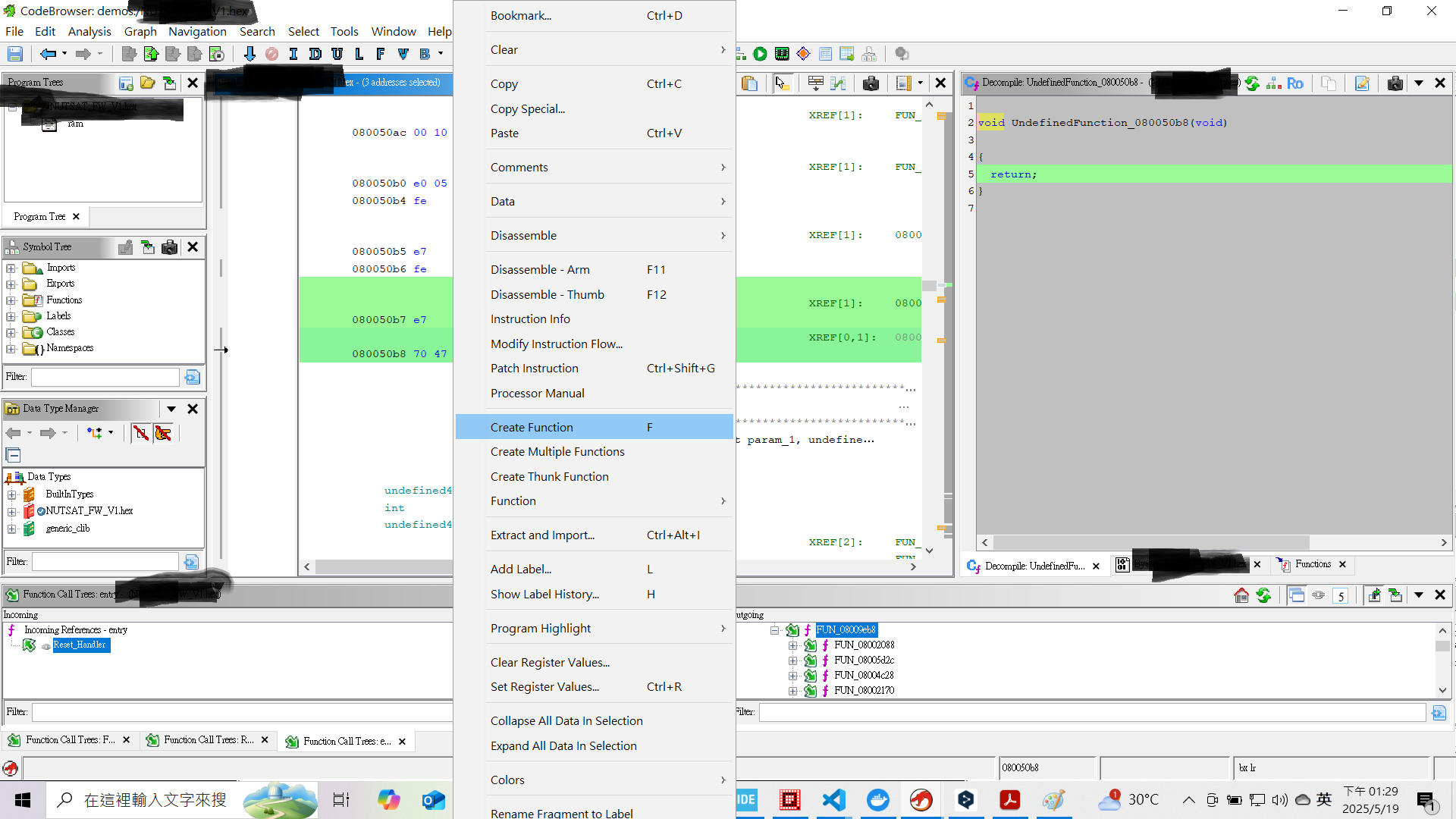Image resolution: width=1456 pixels, height=819 pixels.
Task: Click the 'V' toolbar navigation icon
Action: pyautogui.click(x=403, y=54)
